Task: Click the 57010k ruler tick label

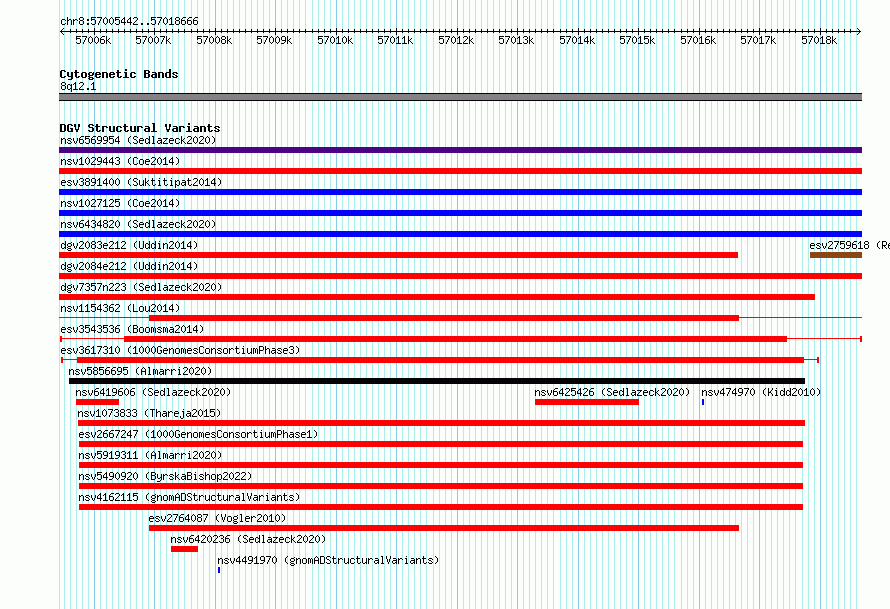Action: 335,40
